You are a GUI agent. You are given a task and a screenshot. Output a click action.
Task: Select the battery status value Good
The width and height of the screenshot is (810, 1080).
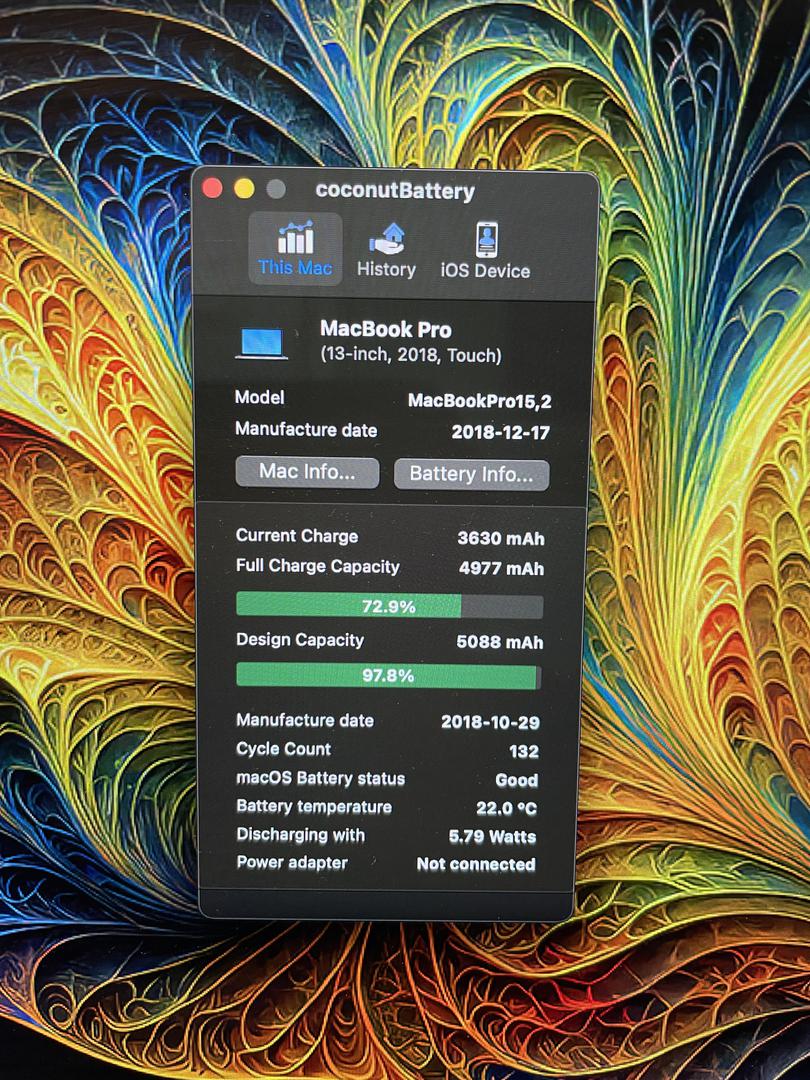click(x=517, y=780)
